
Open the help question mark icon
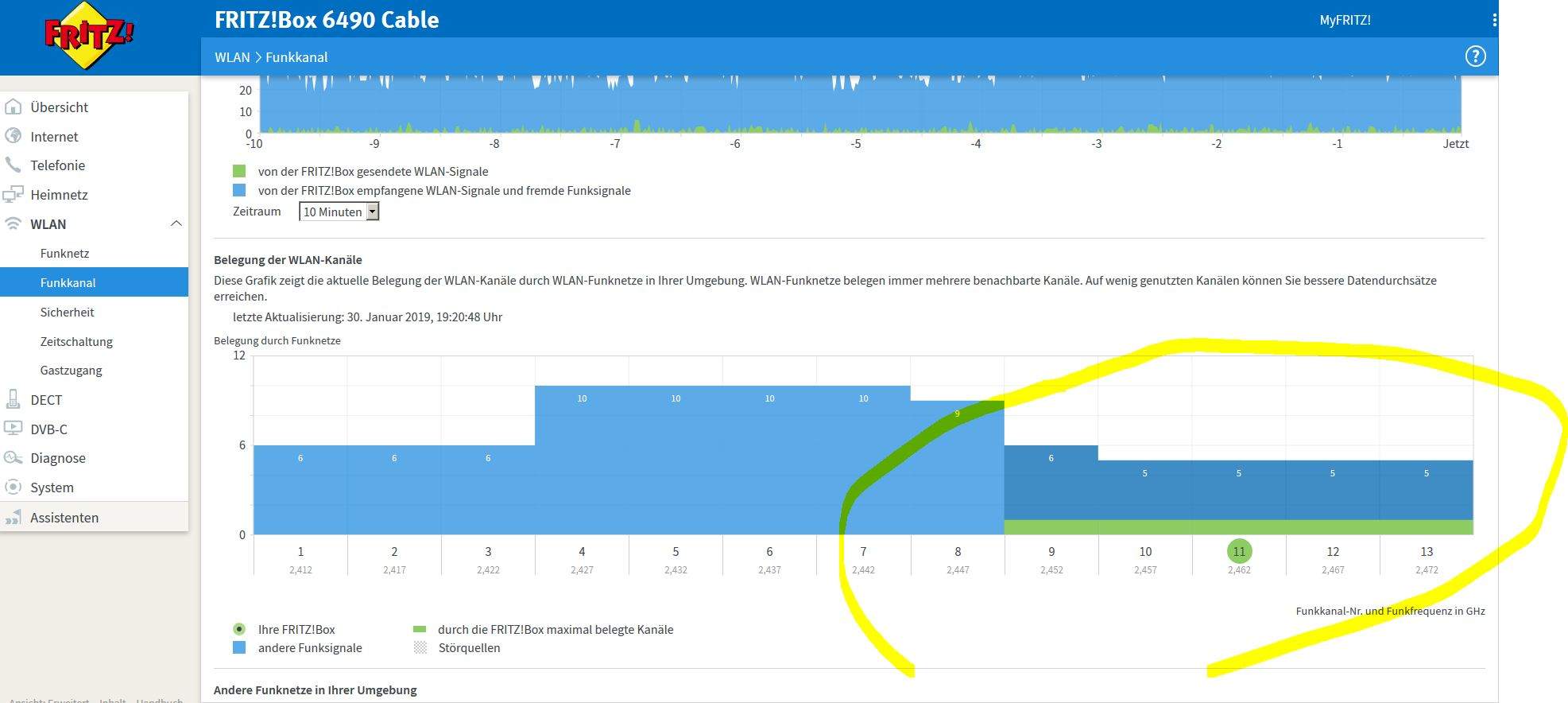click(1475, 56)
